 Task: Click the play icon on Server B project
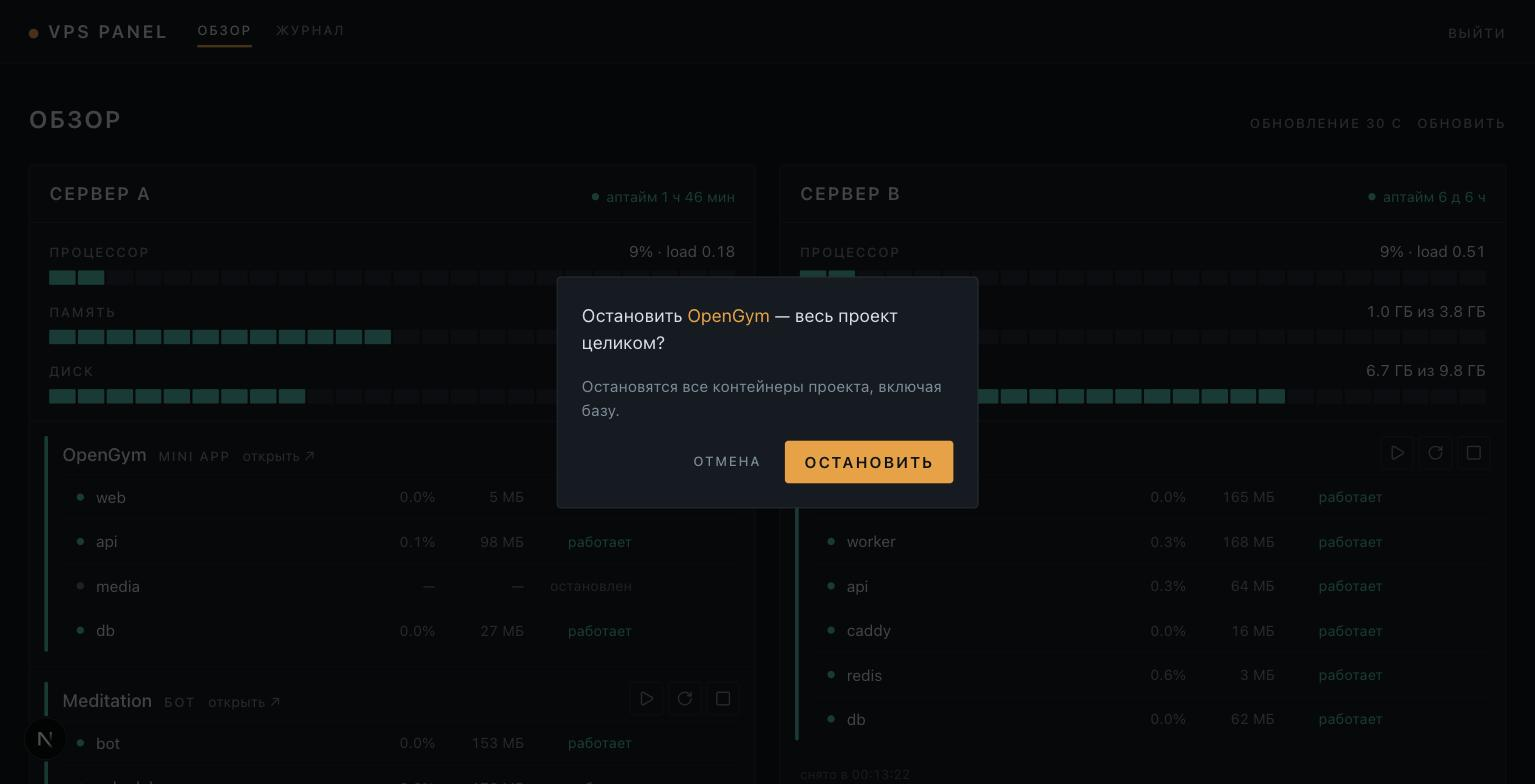point(1397,453)
